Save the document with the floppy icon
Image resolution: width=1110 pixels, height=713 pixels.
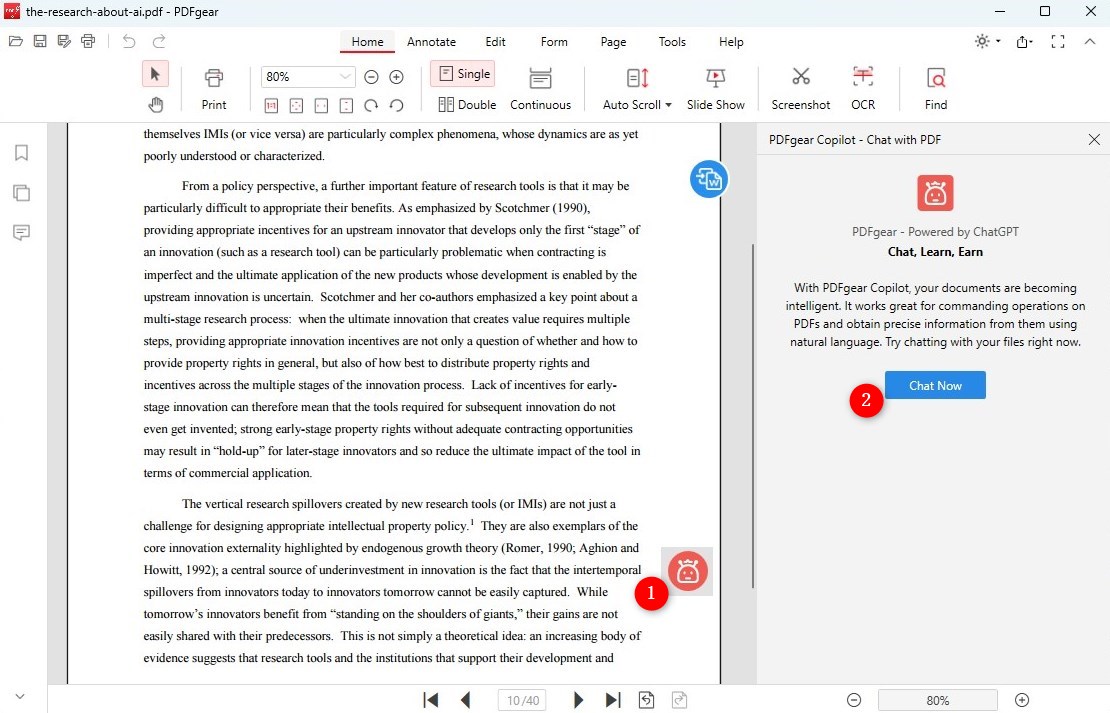point(40,41)
